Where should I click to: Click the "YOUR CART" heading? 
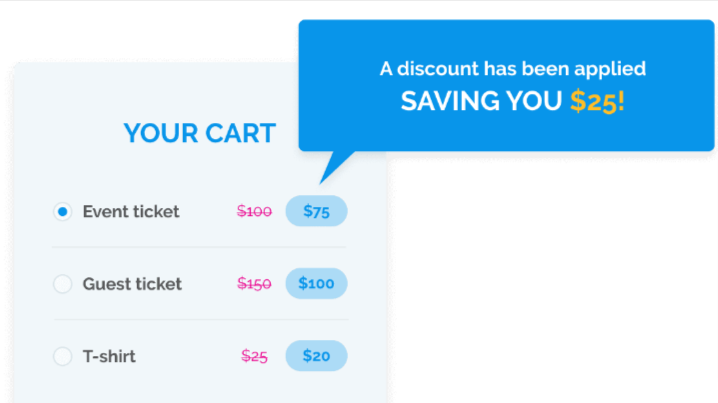pos(199,133)
